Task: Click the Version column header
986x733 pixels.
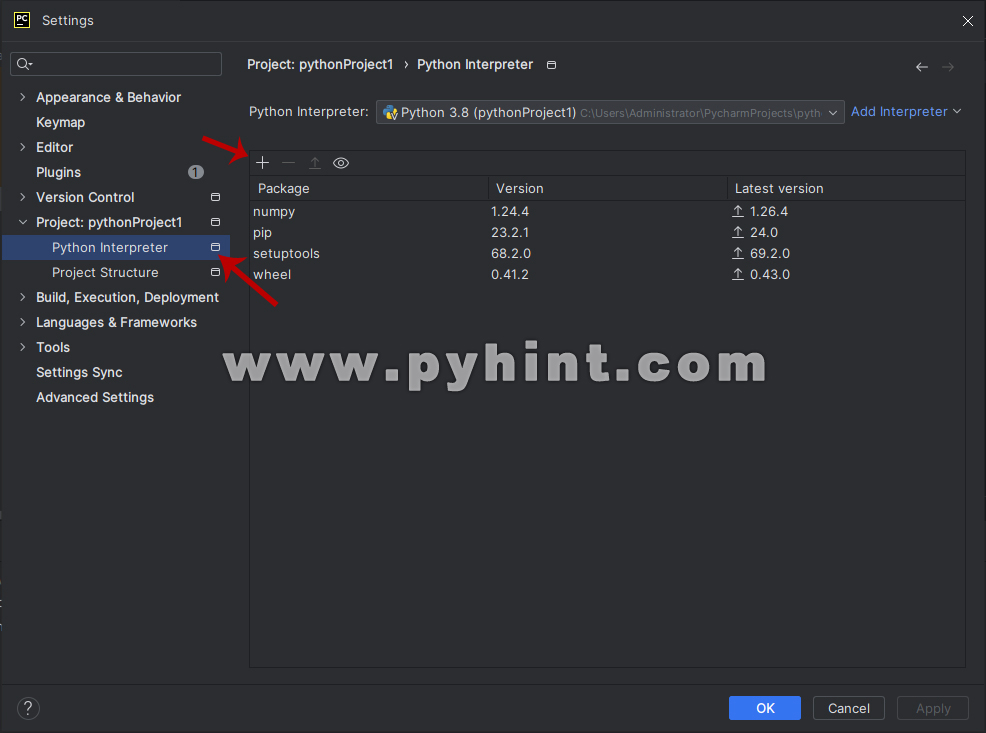Action: [607, 189]
